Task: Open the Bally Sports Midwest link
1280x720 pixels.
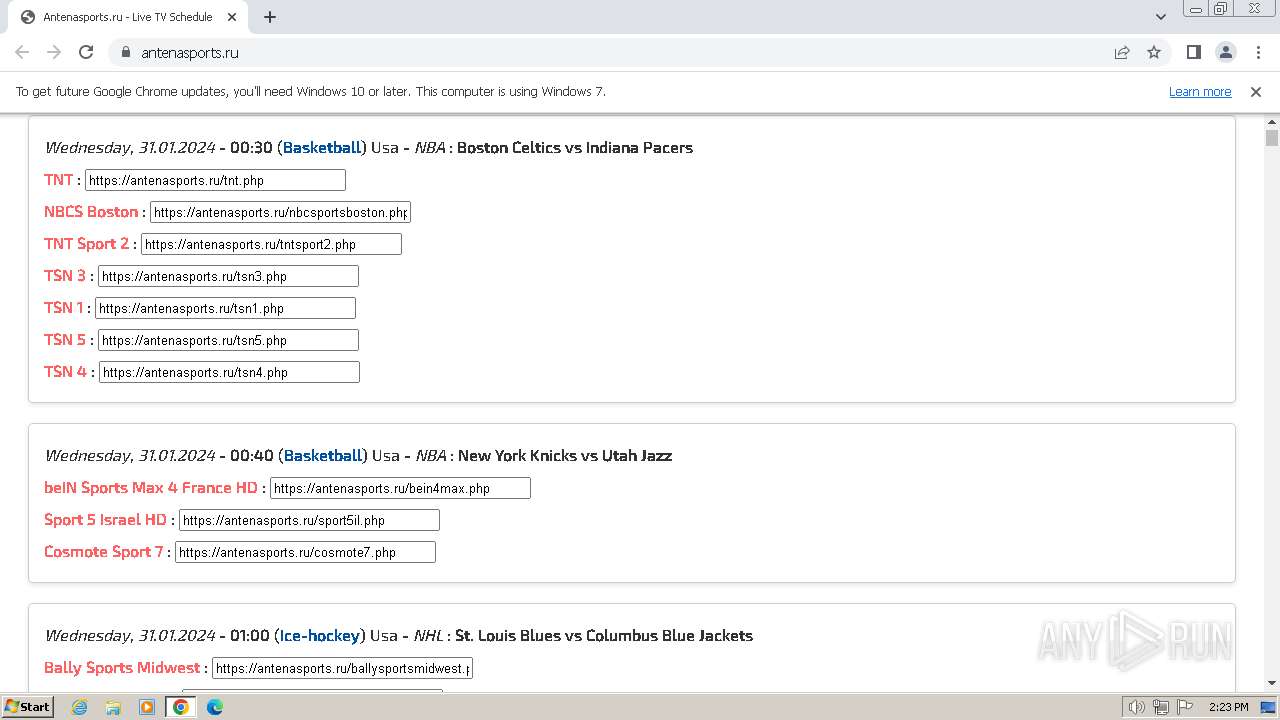Action: pos(122,668)
